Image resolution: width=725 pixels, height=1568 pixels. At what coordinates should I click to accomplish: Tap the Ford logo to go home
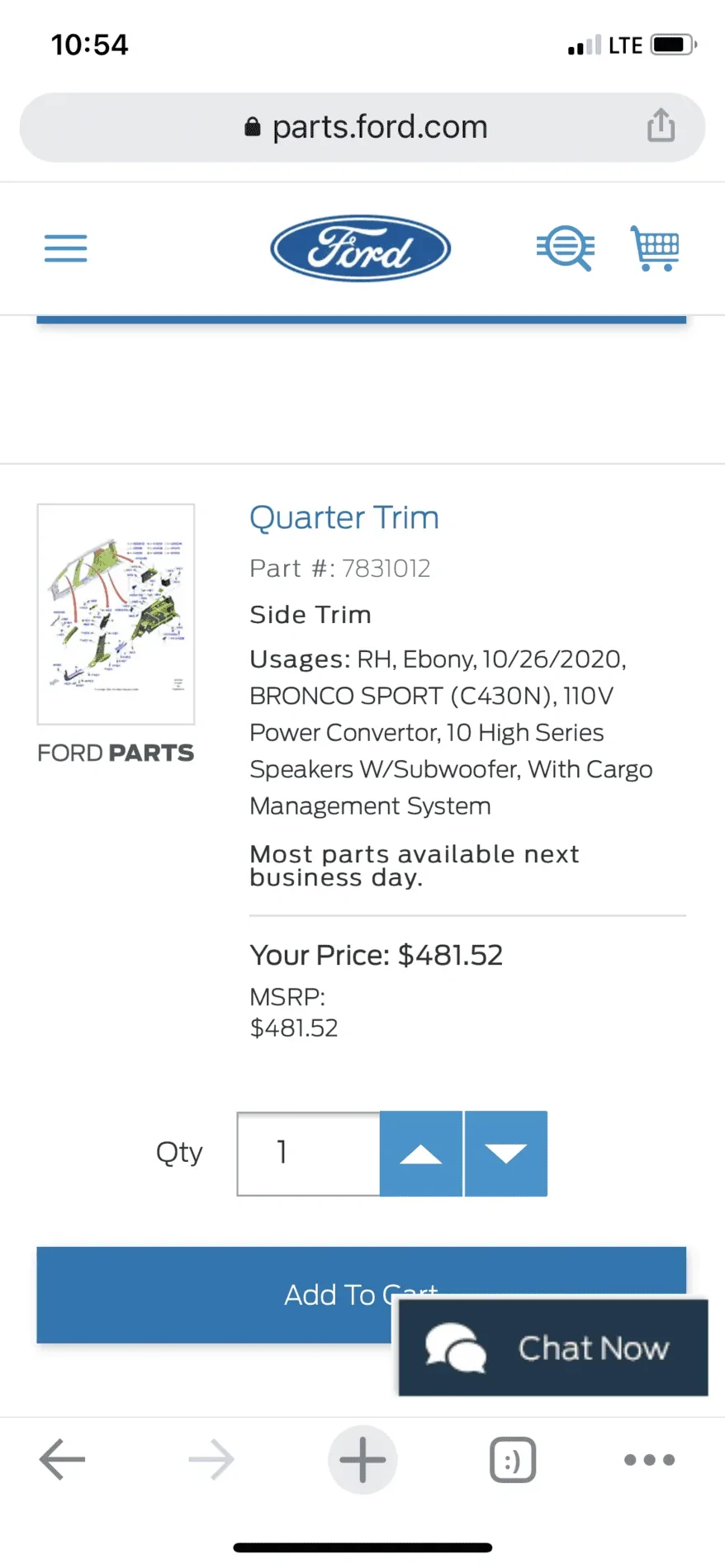[x=361, y=248]
